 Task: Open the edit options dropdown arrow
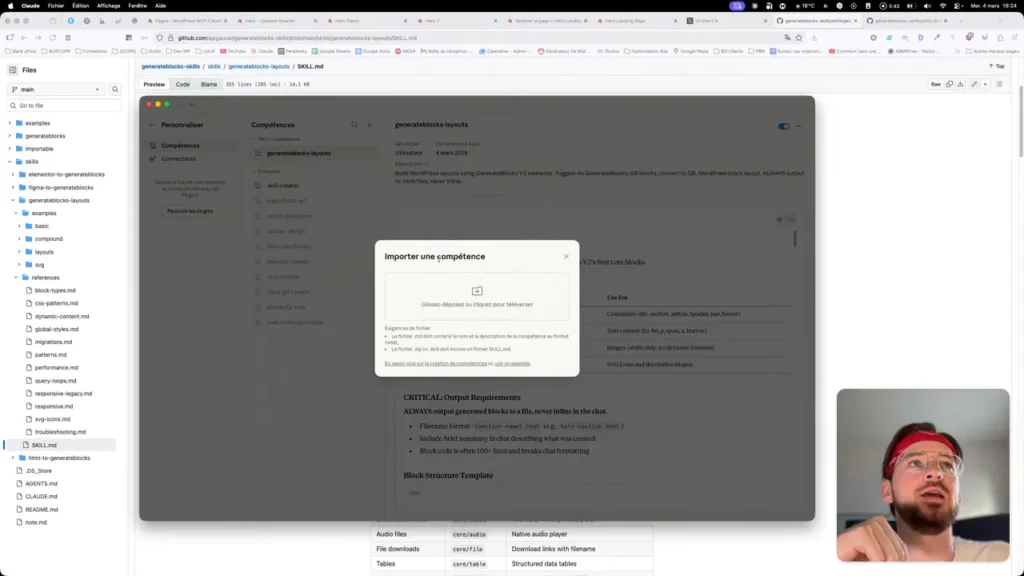(x=985, y=84)
